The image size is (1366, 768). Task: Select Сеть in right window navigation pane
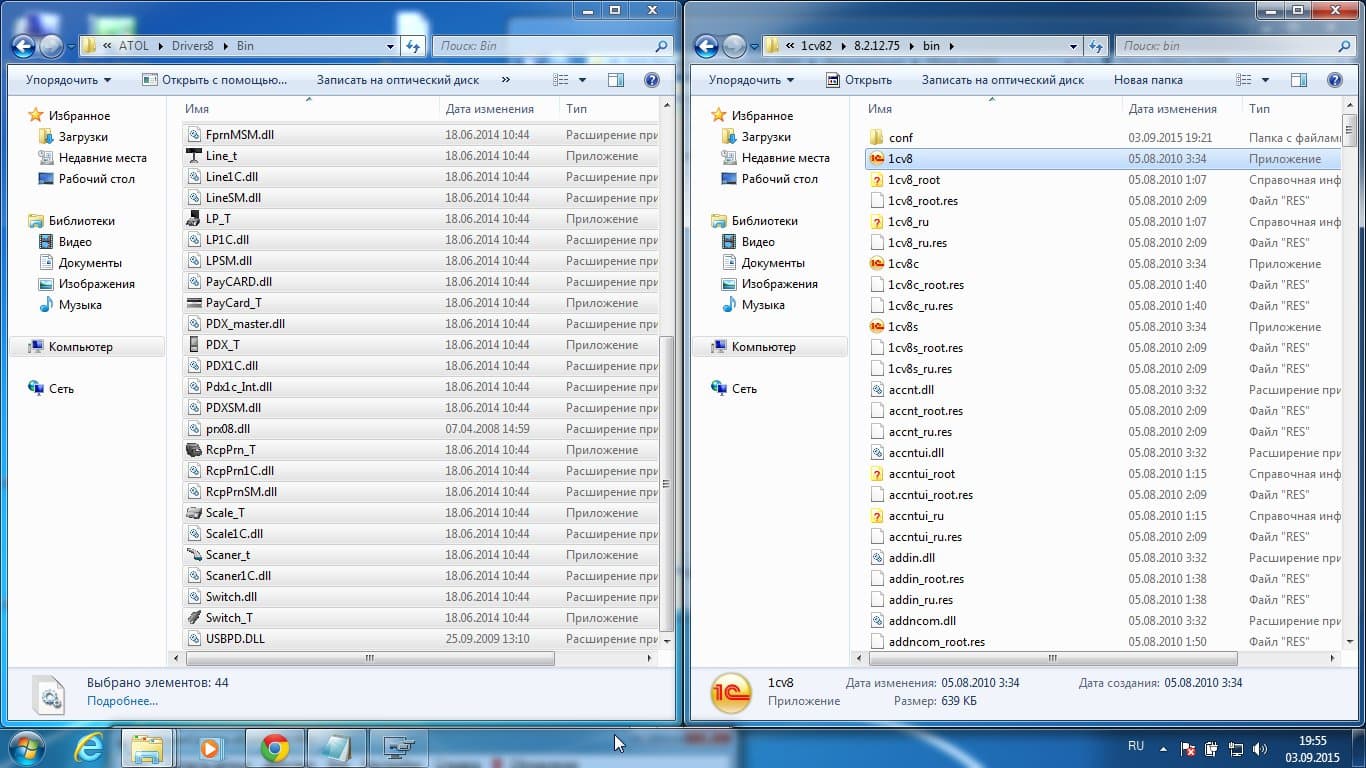tap(744, 389)
